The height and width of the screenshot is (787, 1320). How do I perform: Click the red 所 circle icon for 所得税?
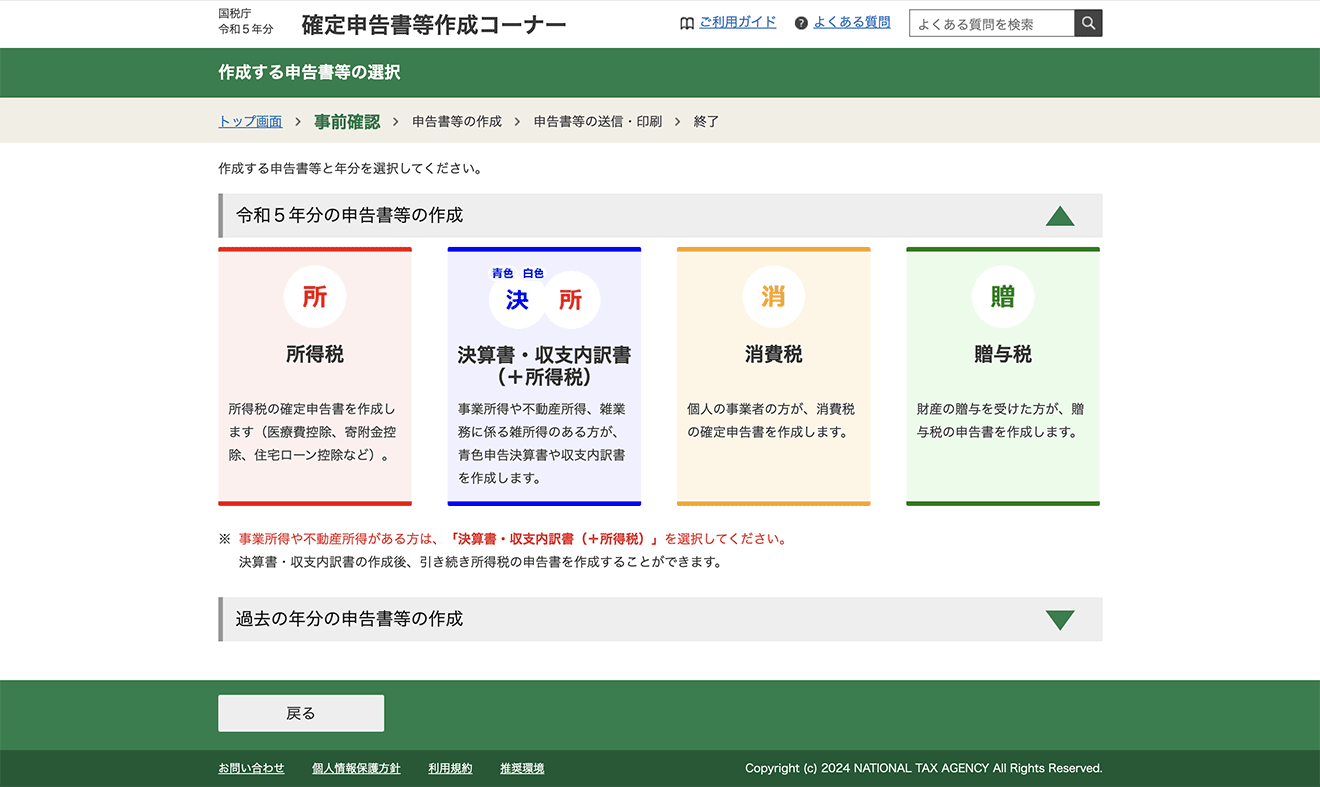315,297
